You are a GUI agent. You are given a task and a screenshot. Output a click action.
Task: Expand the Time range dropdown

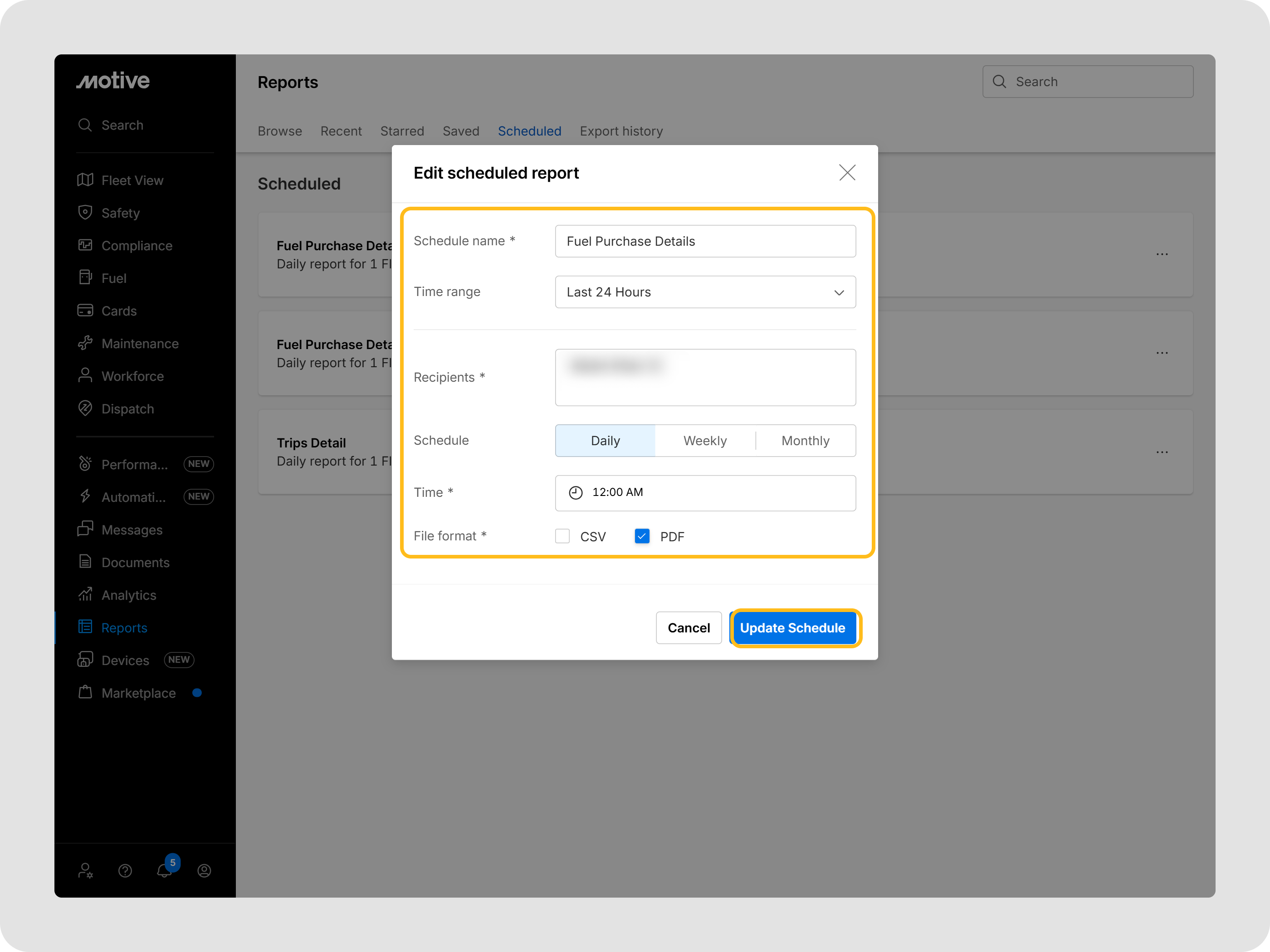[x=705, y=292]
